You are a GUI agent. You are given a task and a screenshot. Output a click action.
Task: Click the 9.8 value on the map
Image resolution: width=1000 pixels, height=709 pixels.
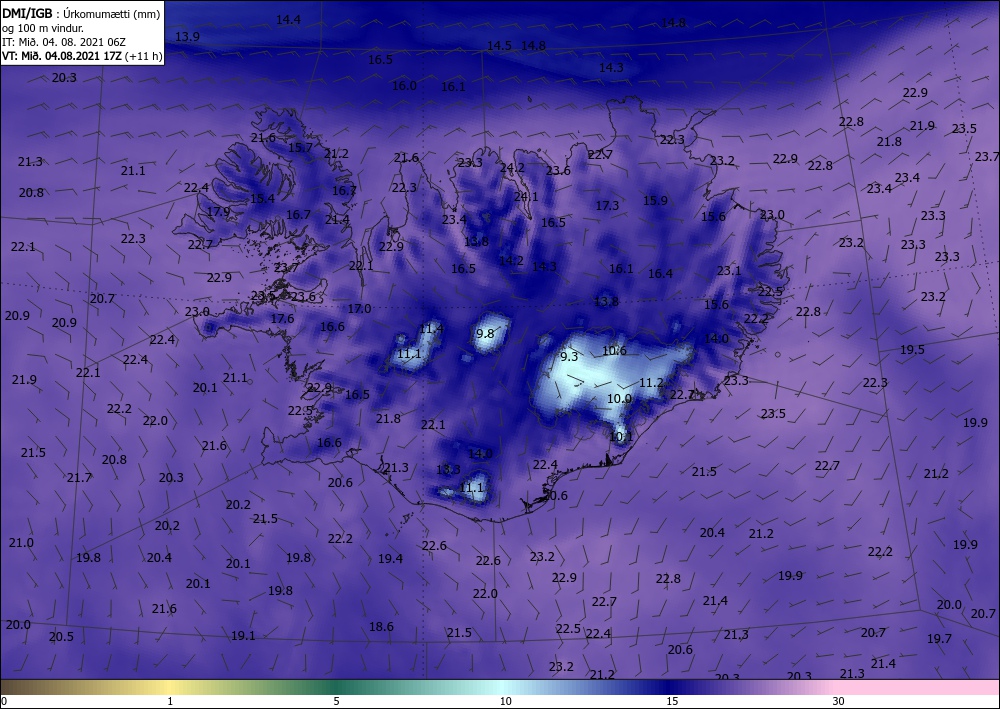coord(485,333)
